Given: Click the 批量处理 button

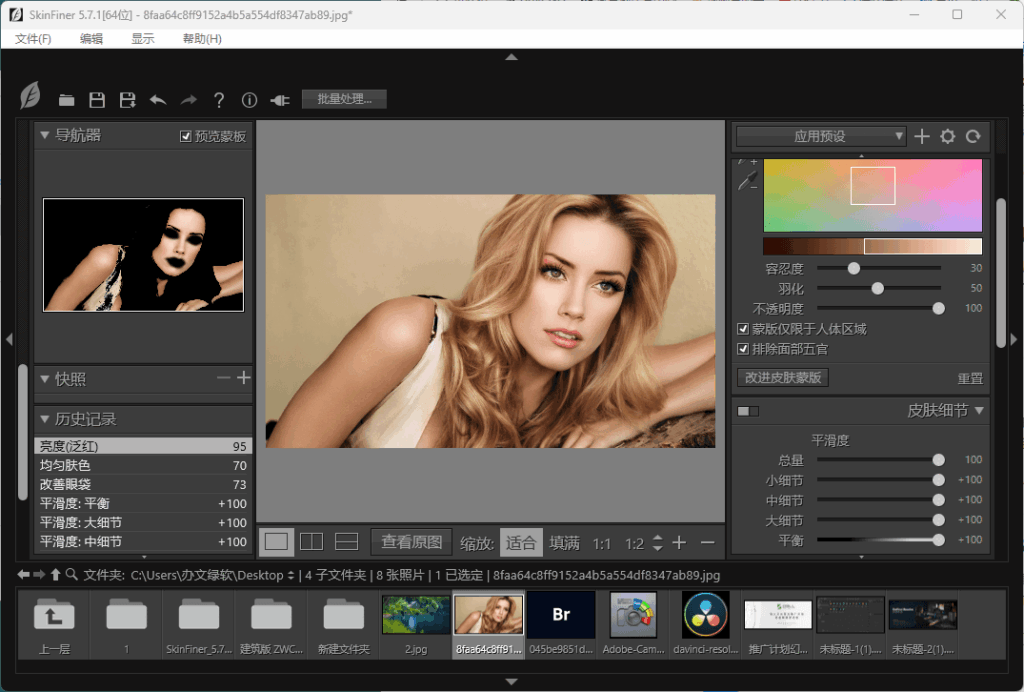Looking at the screenshot, I should point(344,99).
